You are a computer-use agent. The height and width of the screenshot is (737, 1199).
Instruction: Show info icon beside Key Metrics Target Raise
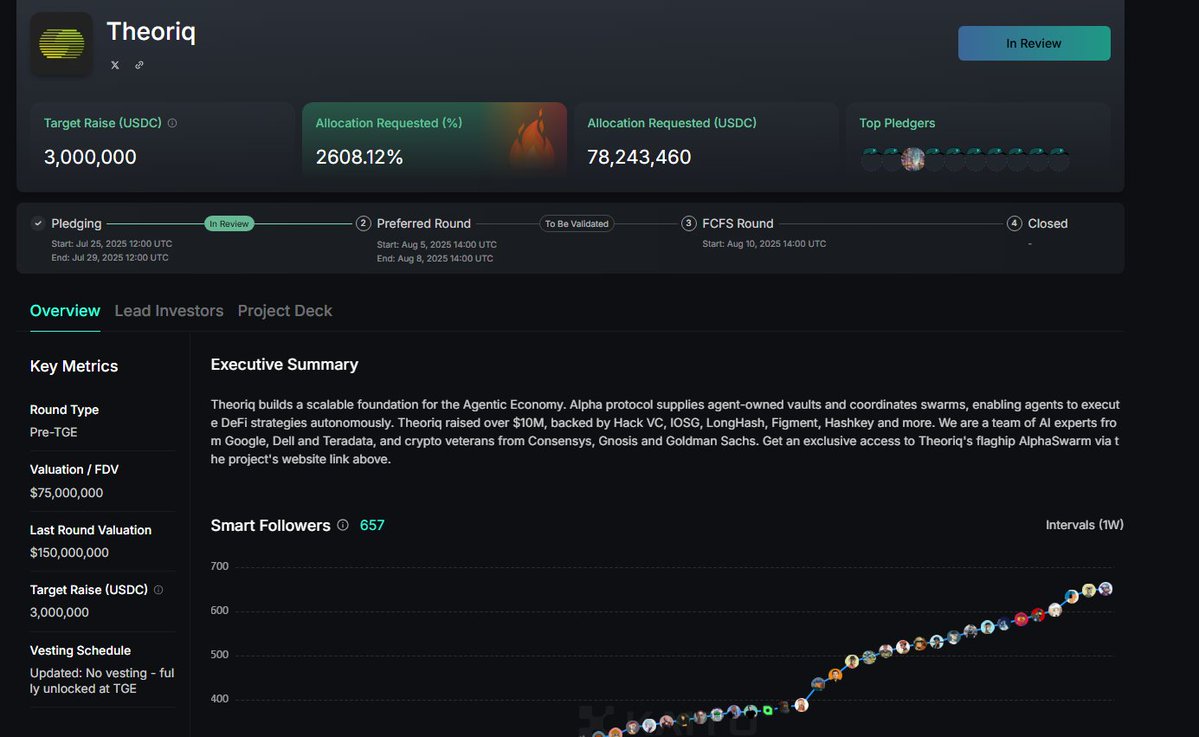pyautogui.click(x=158, y=590)
